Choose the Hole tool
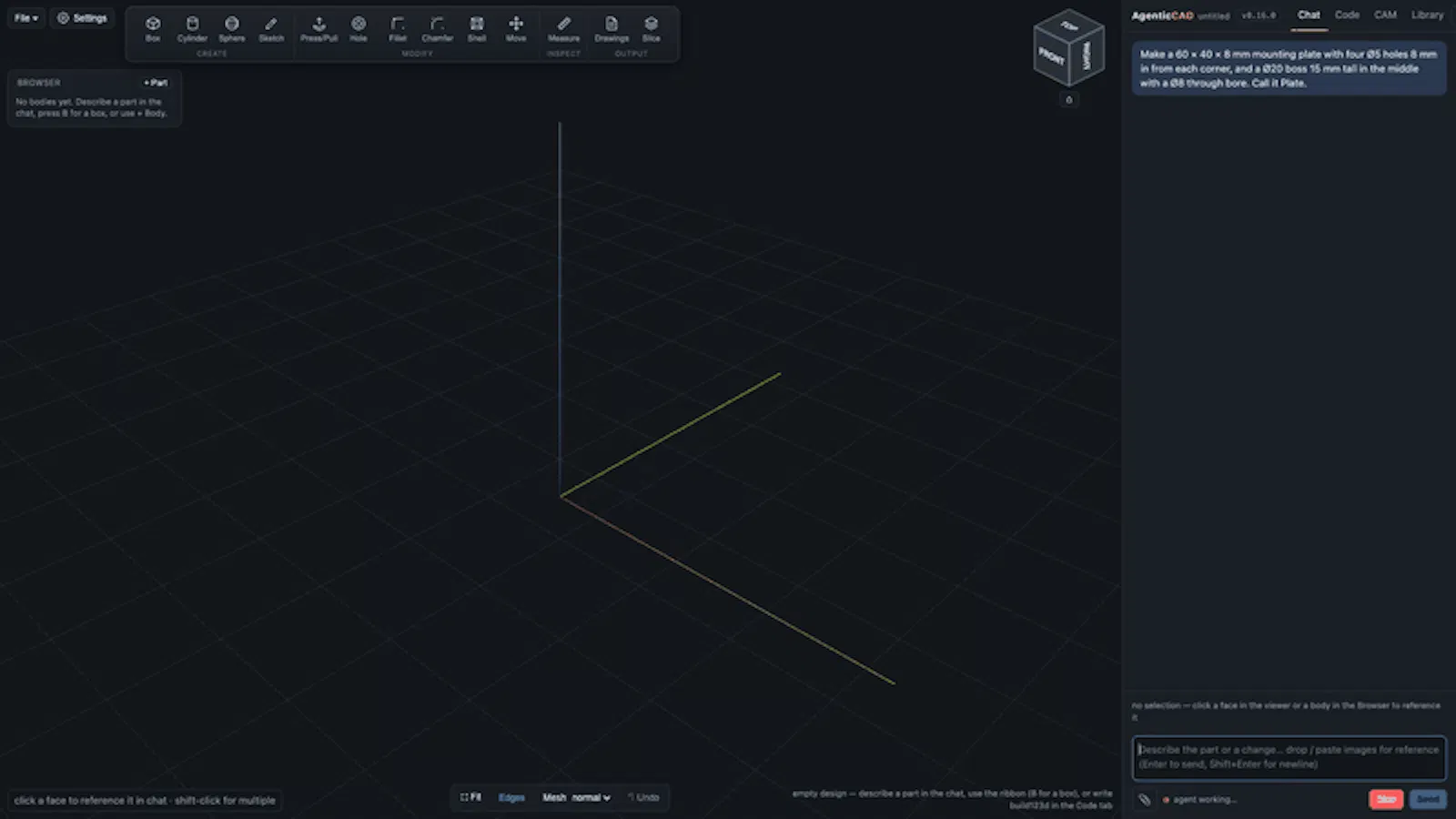Screen dimensions: 1456x819 click(359, 29)
